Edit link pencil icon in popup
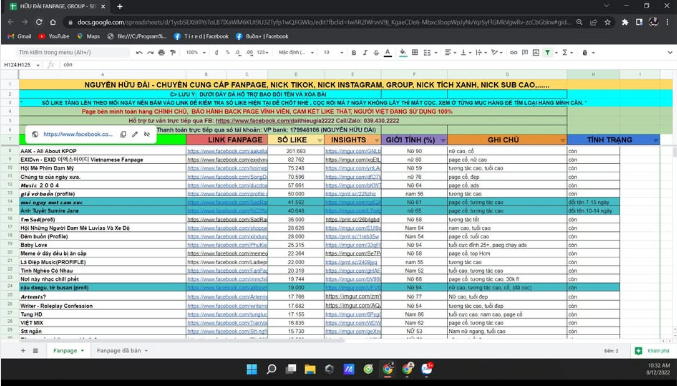 point(135,134)
